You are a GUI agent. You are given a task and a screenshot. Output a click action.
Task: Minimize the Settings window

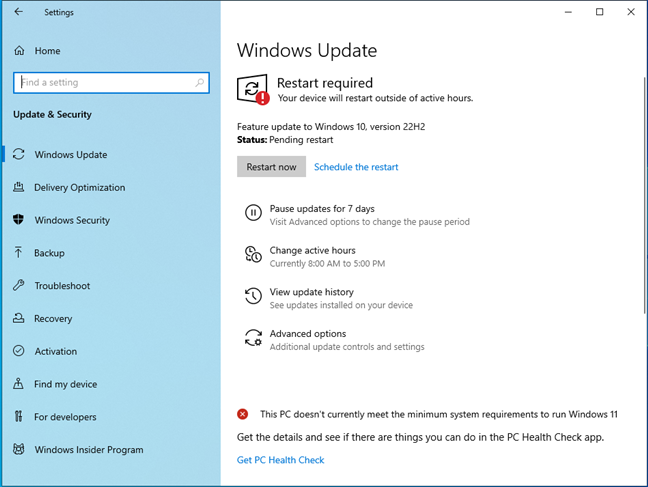point(568,12)
